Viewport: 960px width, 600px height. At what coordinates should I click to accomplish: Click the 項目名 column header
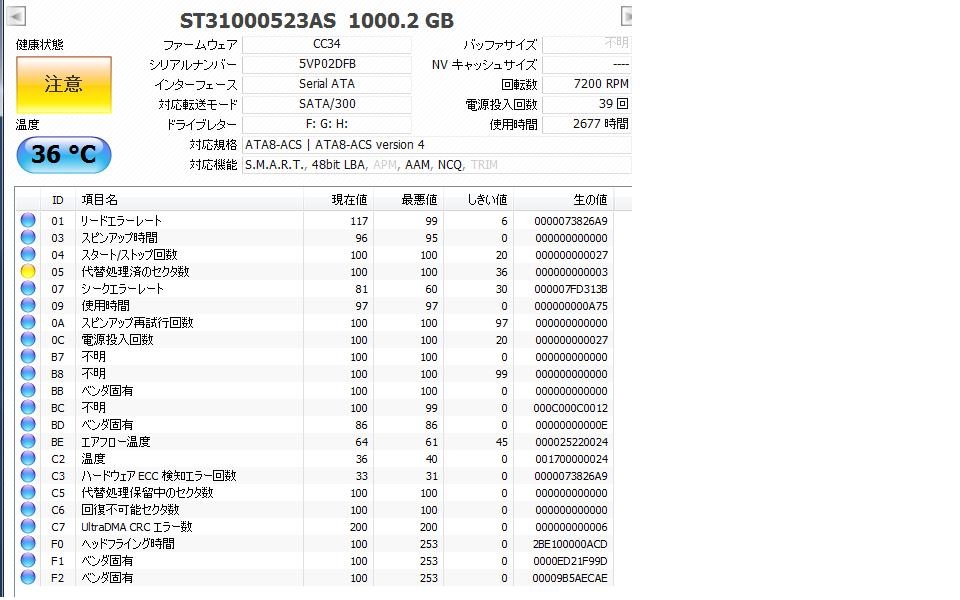(189, 200)
